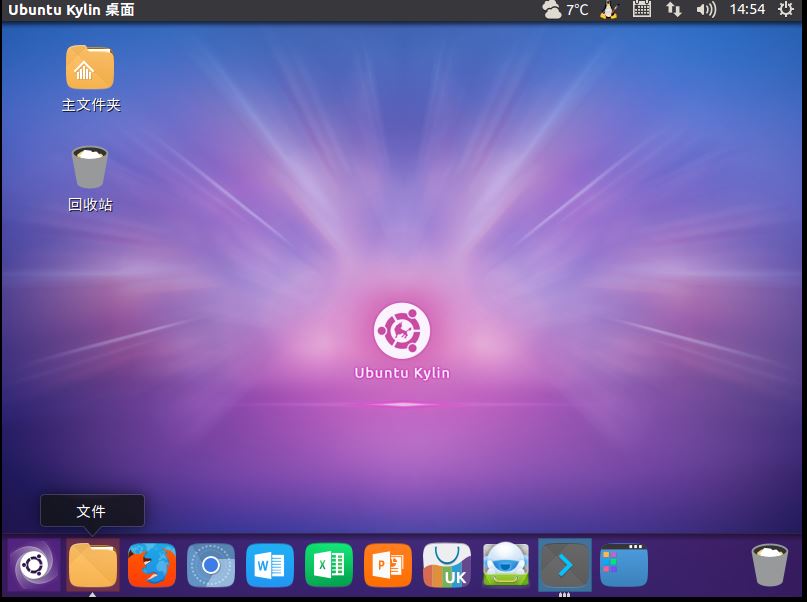Image resolution: width=807 pixels, height=602 pixels.
Task: Open the WPS Spreadsheets (X) icon
Action: click(x=329, y=565)
